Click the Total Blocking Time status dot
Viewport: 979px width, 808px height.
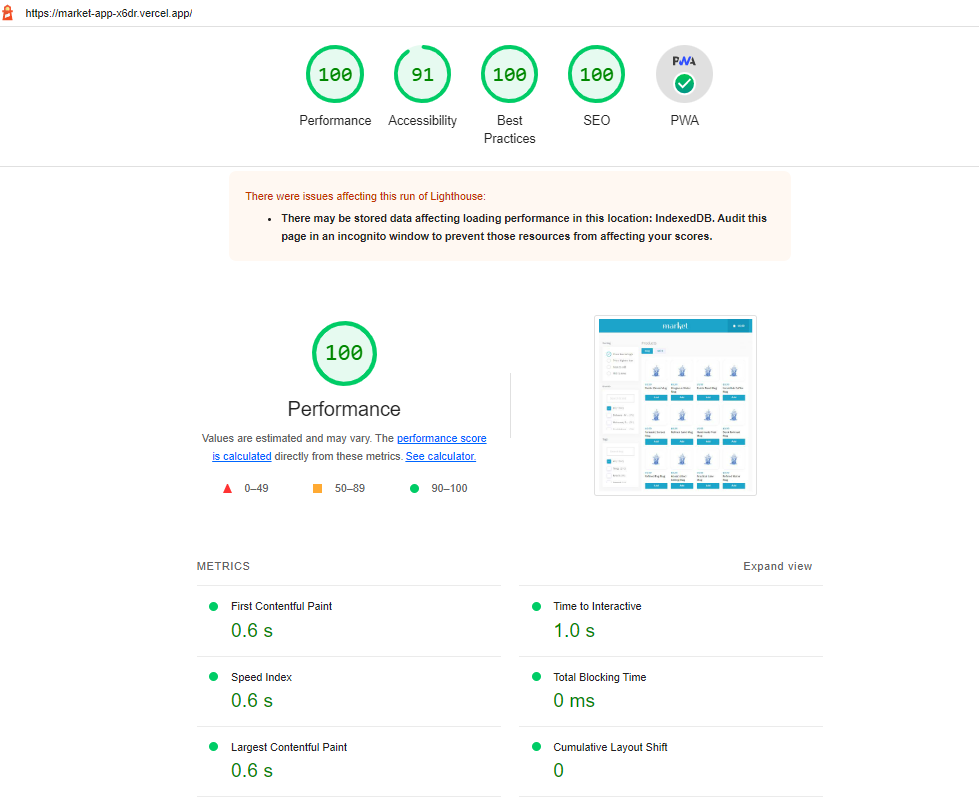(536, 677)
